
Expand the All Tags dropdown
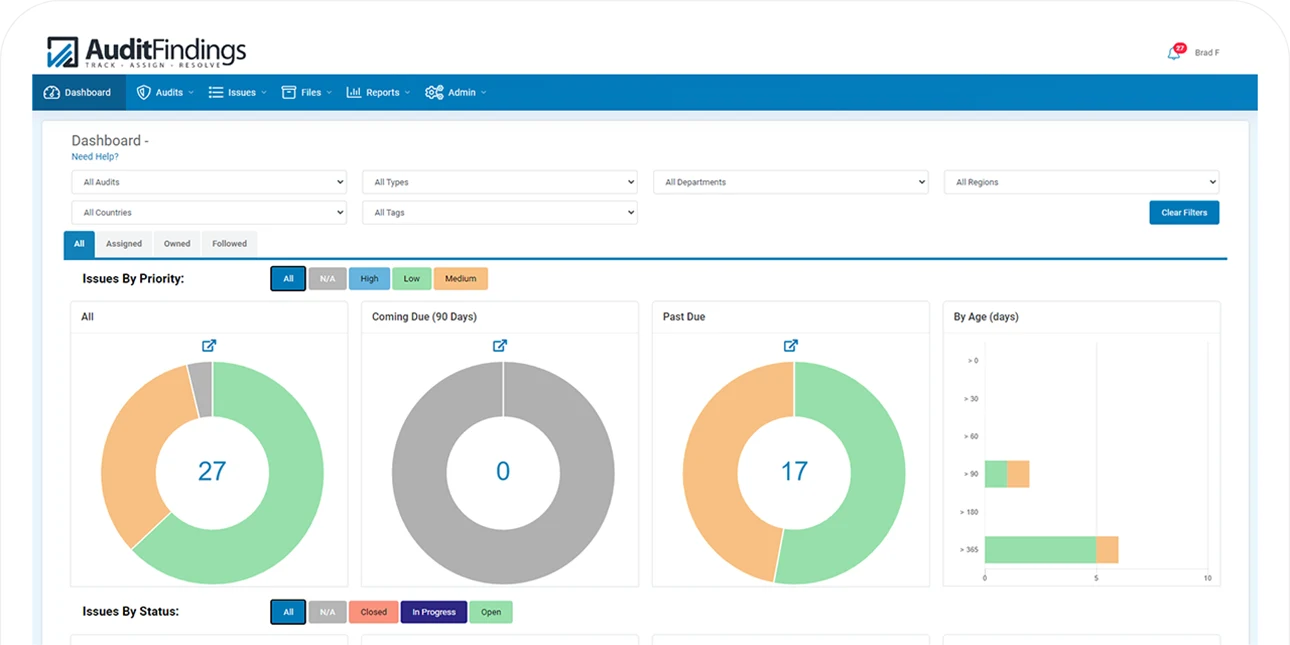500,212
